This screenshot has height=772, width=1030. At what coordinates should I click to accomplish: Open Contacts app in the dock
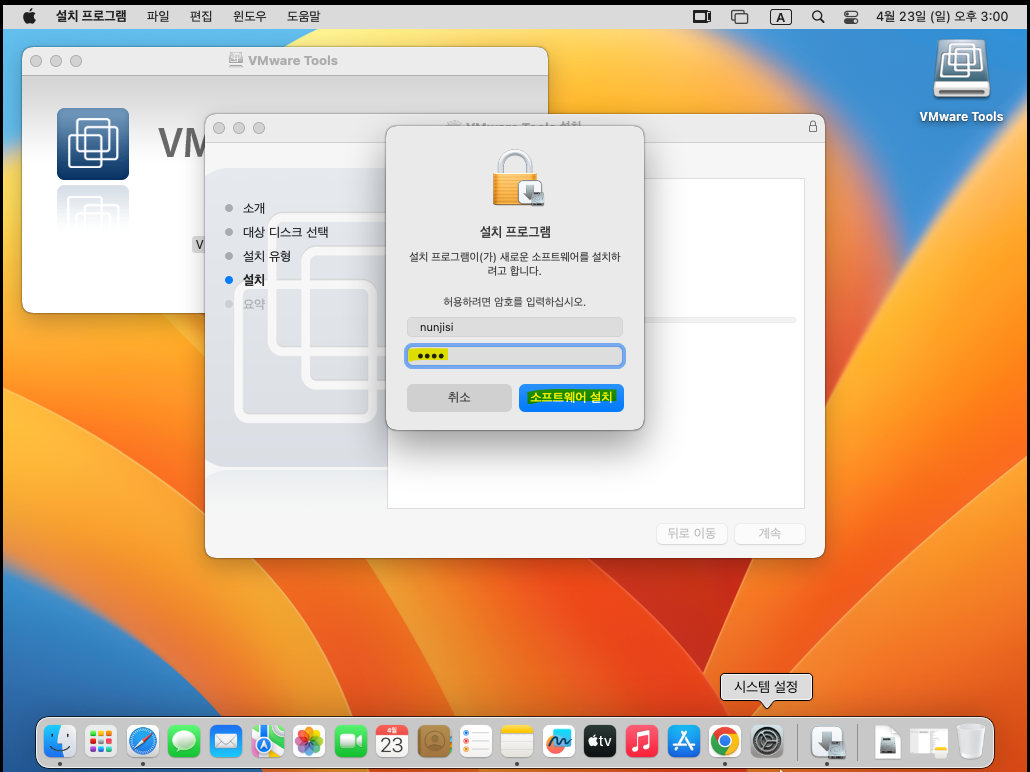[x=434, y=742]
